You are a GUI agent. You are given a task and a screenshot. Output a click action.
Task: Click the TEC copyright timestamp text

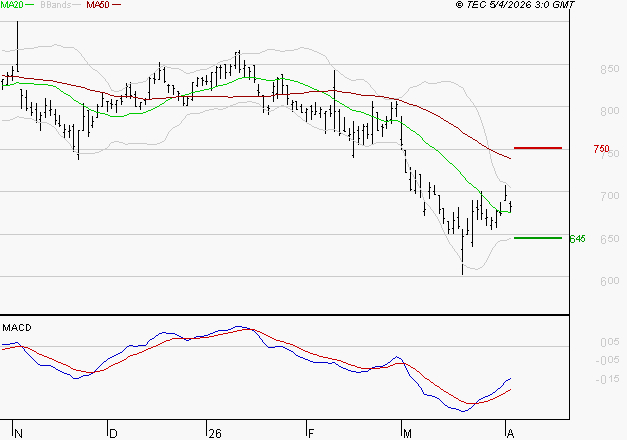point(515,5)
